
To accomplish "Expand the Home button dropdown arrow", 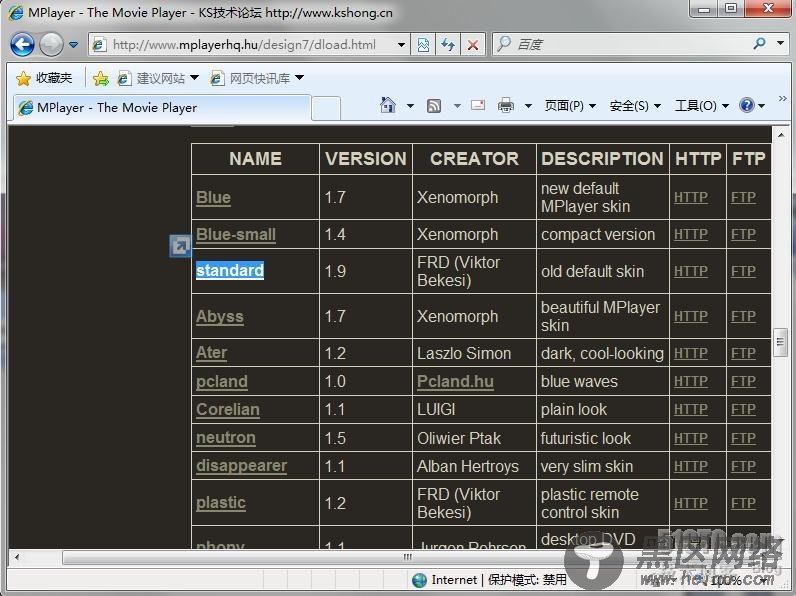I will pyautogui.click(x=410, y=106).
